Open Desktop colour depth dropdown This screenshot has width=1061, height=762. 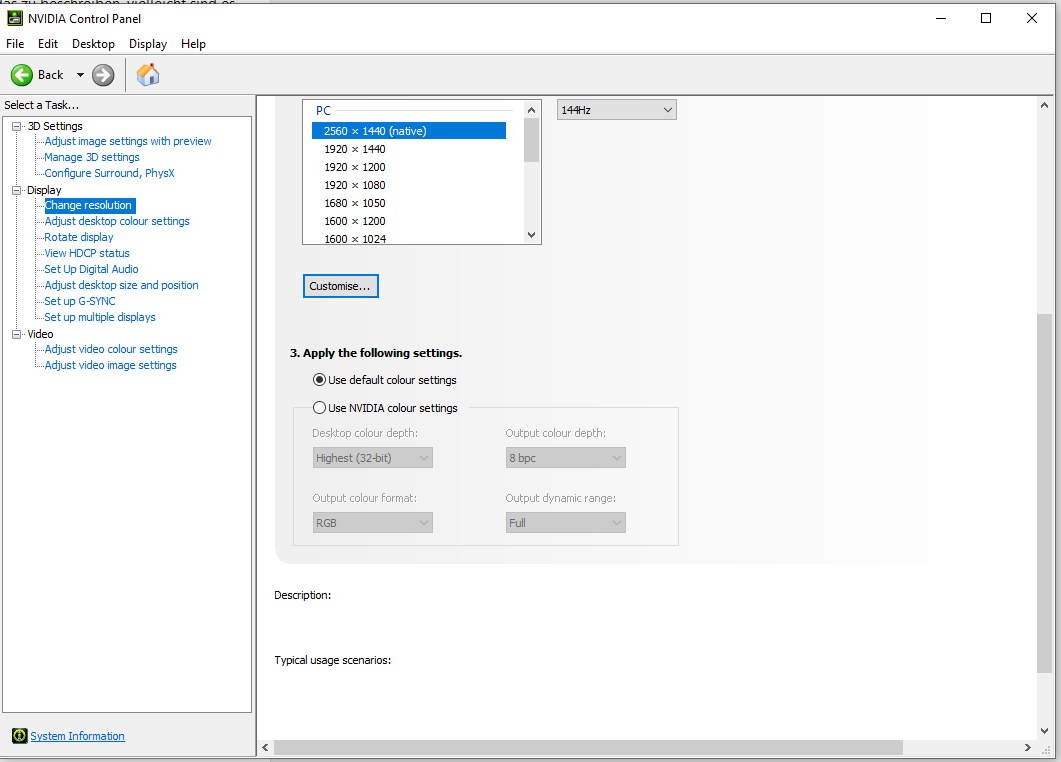372,458
